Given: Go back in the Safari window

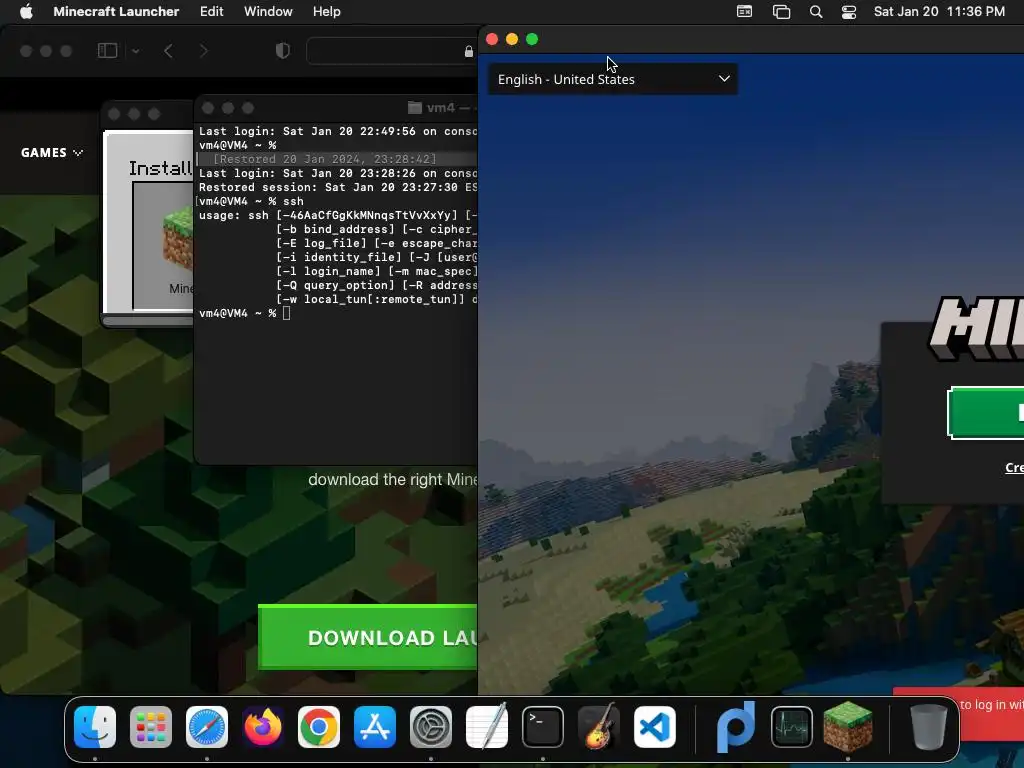Looking at the screenshot, I should pyautogui.click(x=168, y=51).
